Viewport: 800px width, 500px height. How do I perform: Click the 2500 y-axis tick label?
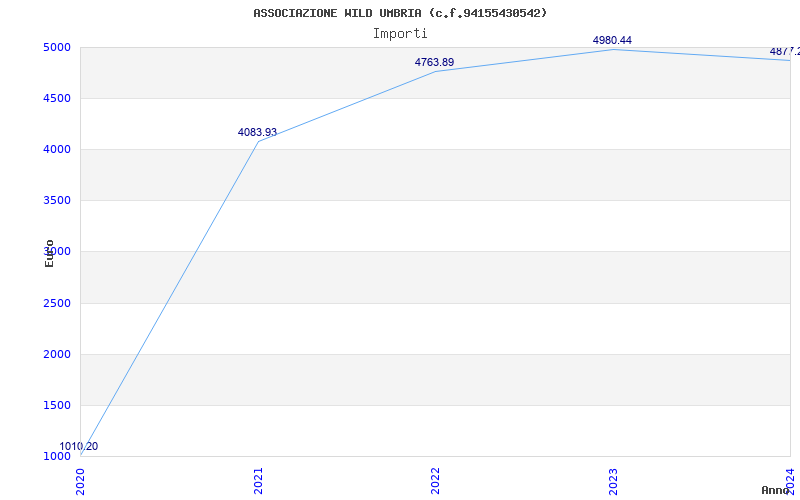57,304
